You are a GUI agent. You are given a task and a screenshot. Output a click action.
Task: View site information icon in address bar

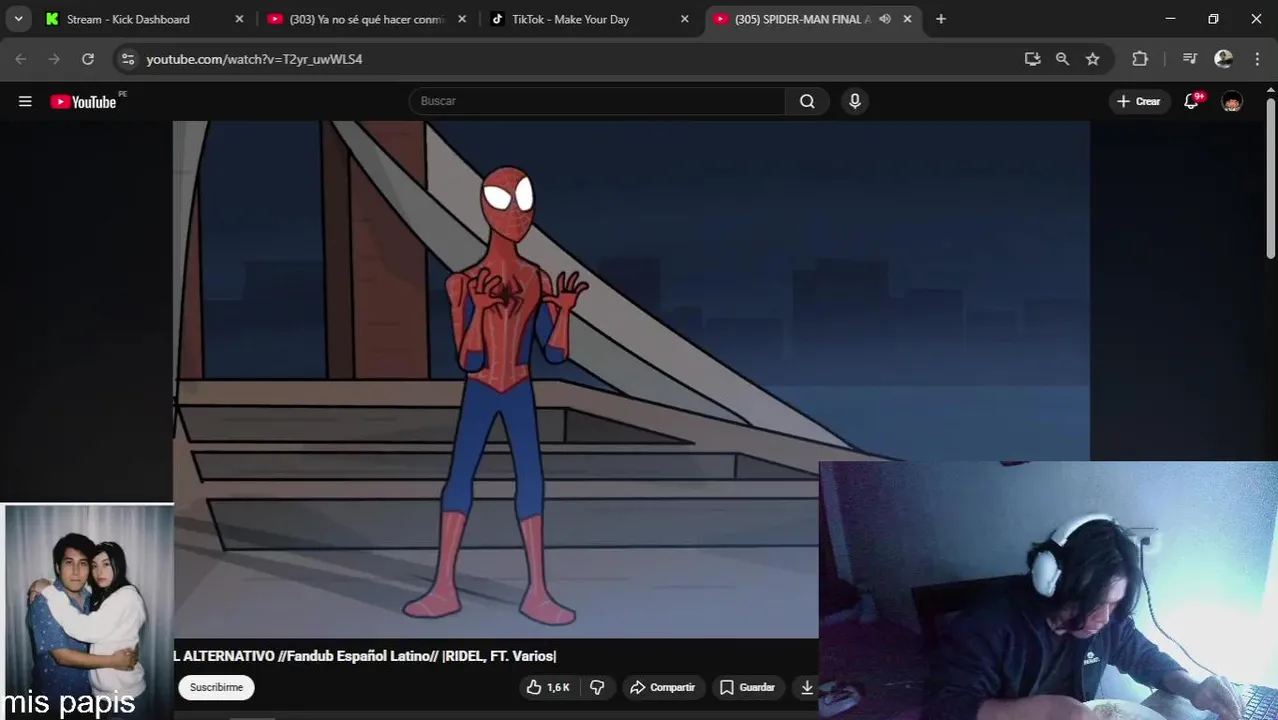coord(127,59)
